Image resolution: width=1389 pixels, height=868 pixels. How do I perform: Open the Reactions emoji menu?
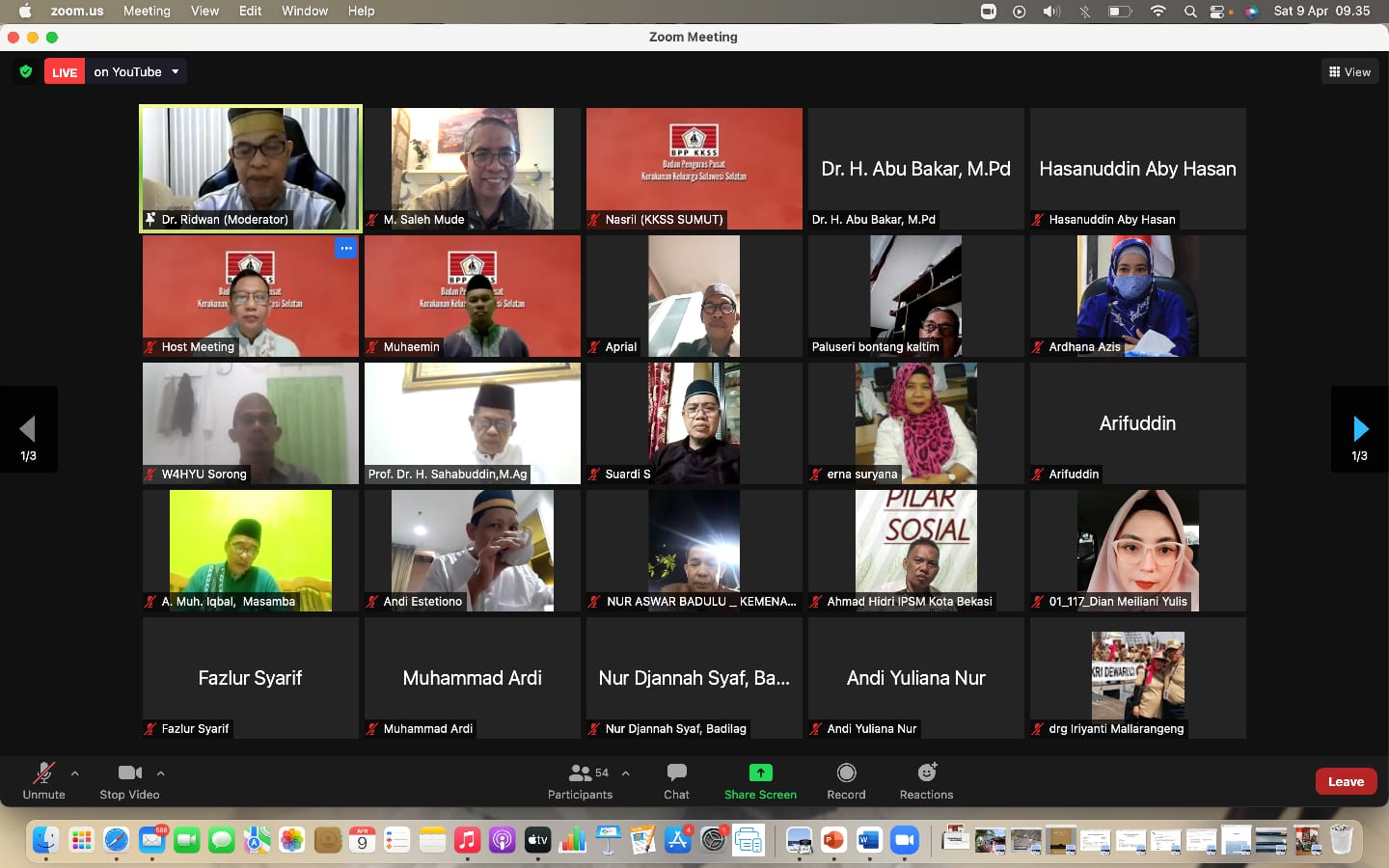coord(926,773)
